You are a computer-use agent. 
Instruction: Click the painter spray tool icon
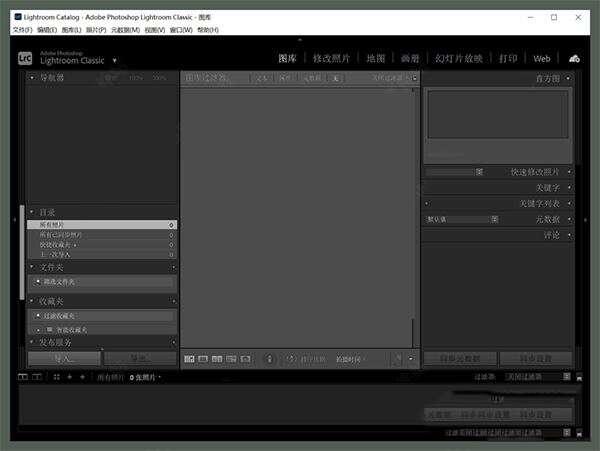click(x=270, y=358)
